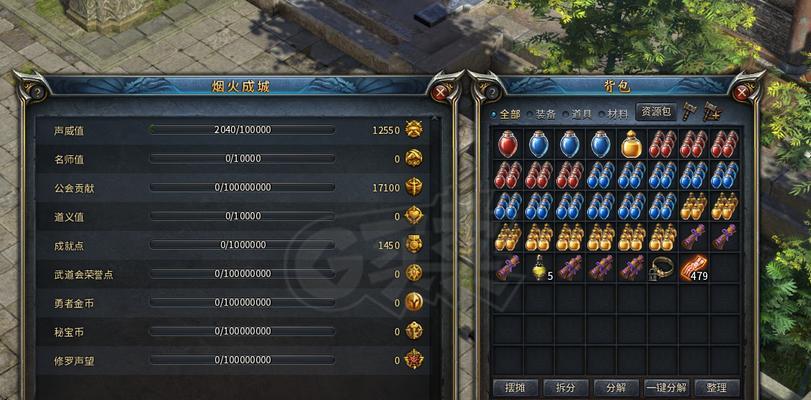The height and width of the screenshot is (400, 811).
Task: Select the 装备 filter radio button
Action: click(x=530, y=114)
